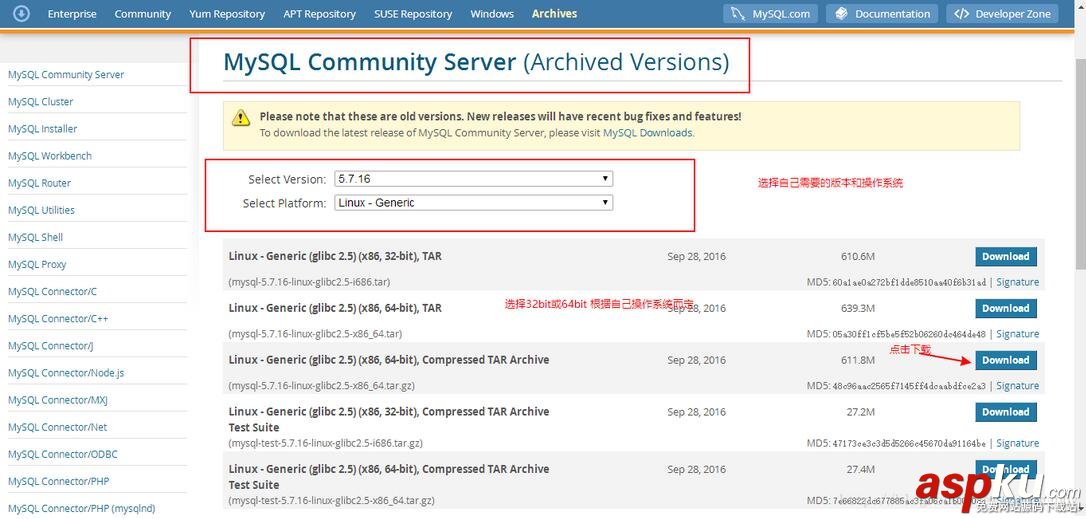Screen dimensions: 1086x519
Task: Go to SUSE Repository tab
Action: 413,14
